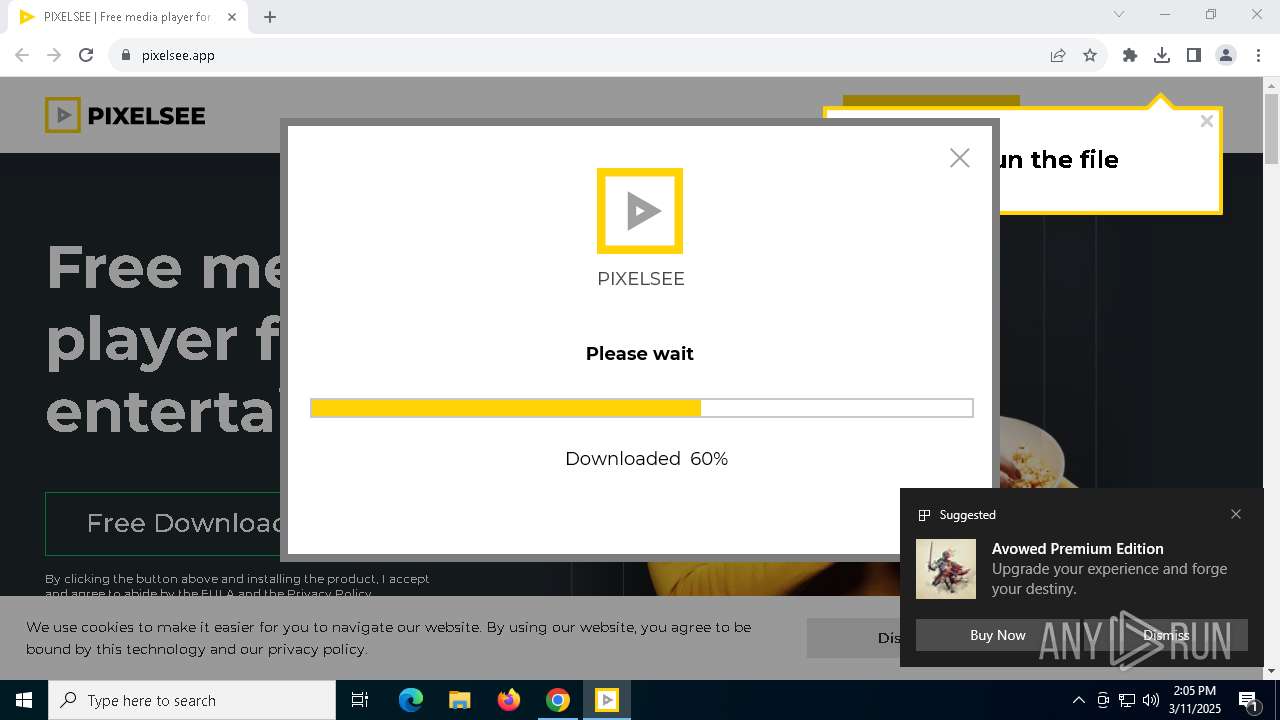Click the Please wait heading
Screen dimensions: 1280x720
click(x=640, y=354)
